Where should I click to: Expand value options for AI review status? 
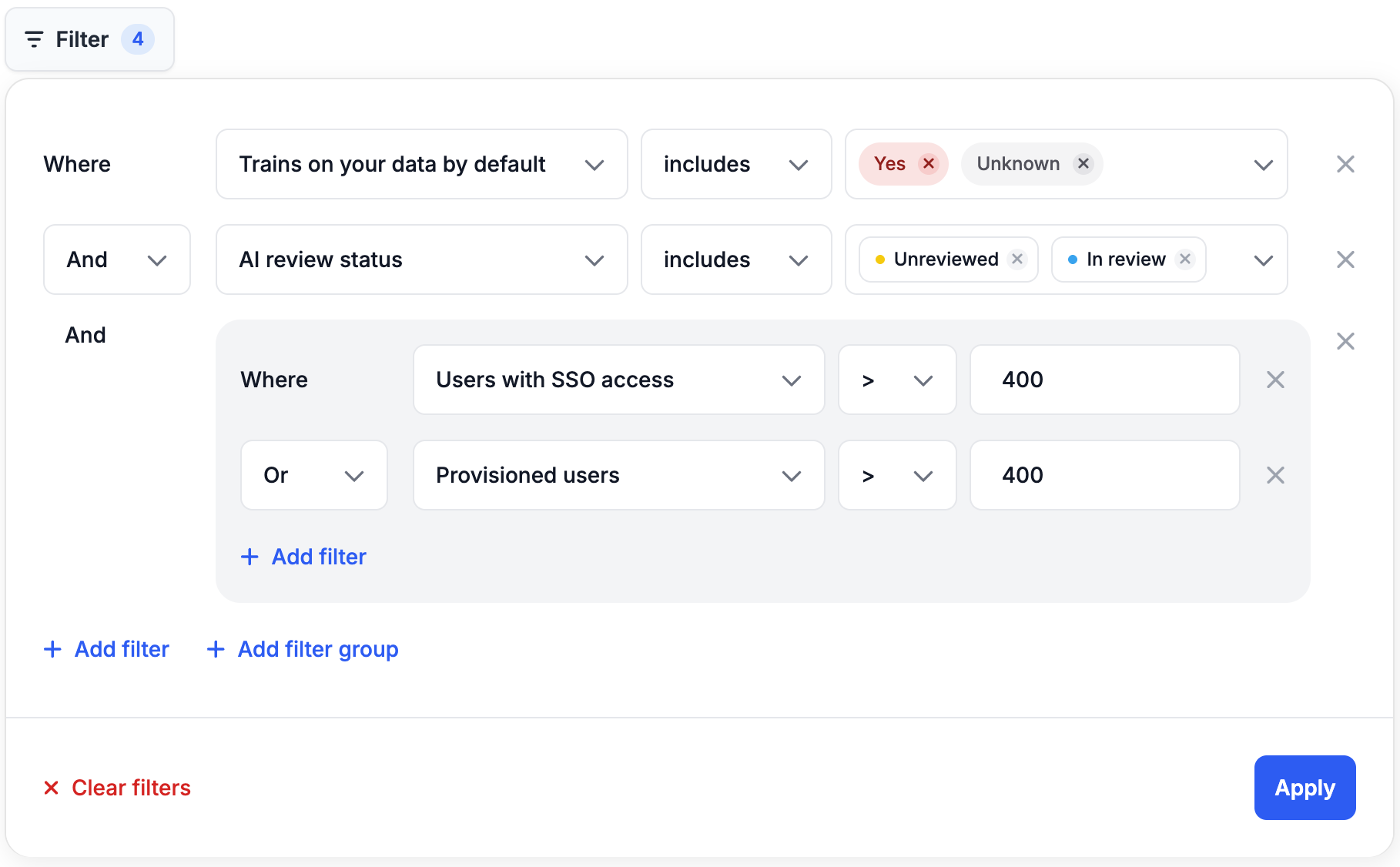click(x=1263, y=259)
